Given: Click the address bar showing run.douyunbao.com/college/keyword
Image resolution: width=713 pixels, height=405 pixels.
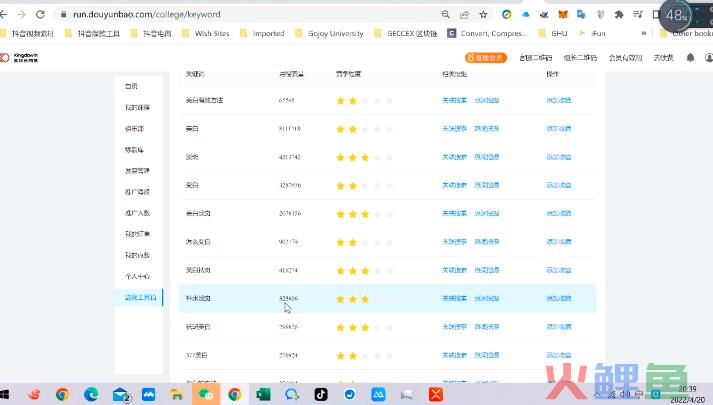Looking at the screenshot, I should coord(146,15).
